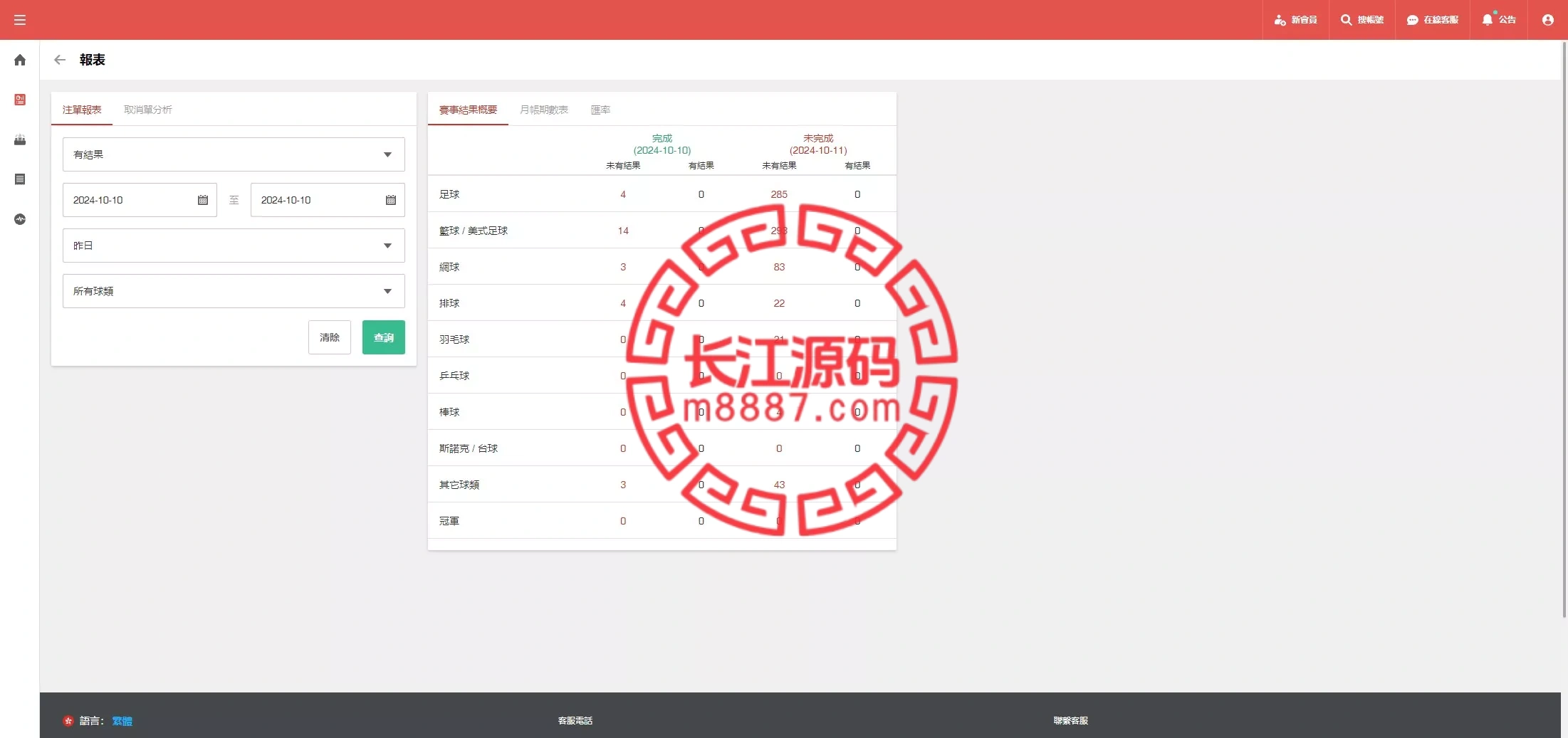Viewport: 1568px width, 738px height.
Task: Expand the 有結果 dropdown
Action: pos(234,154)
